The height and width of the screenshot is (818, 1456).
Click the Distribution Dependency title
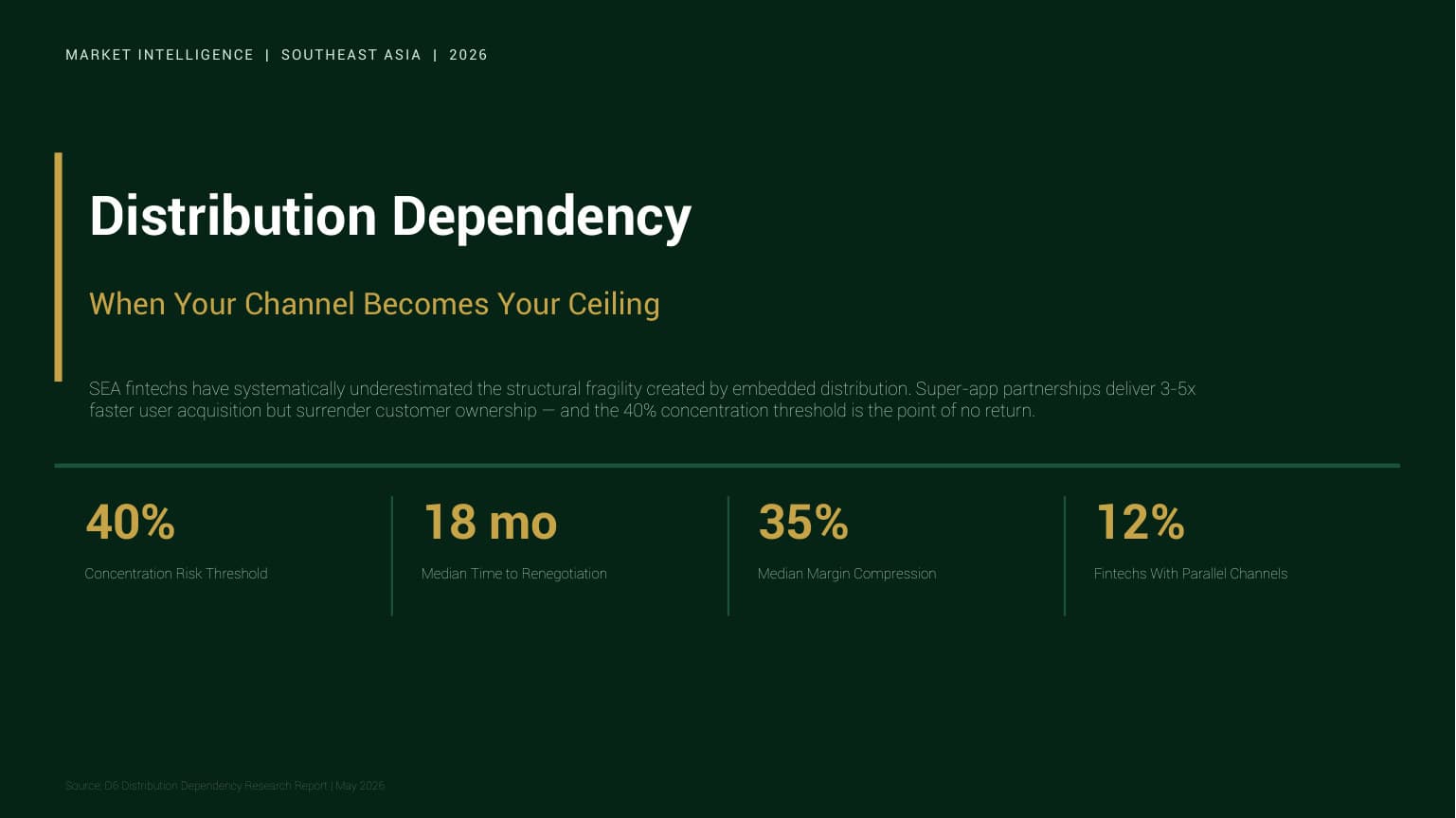(390, 217)
